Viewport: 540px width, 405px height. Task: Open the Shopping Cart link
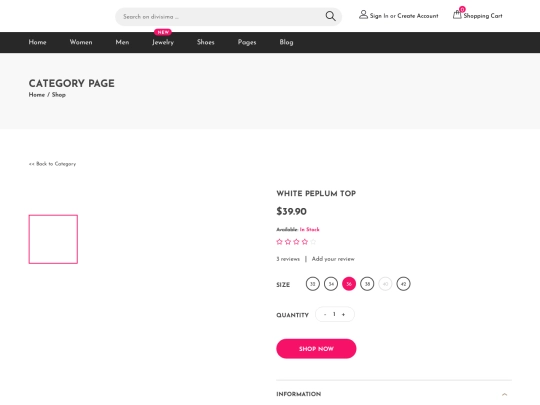[x=483, y=16]
